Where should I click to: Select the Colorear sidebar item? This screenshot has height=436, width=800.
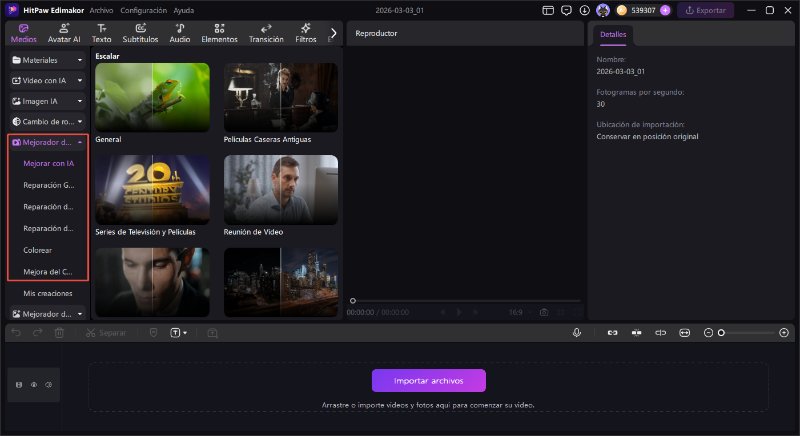[x=37, y=250]
